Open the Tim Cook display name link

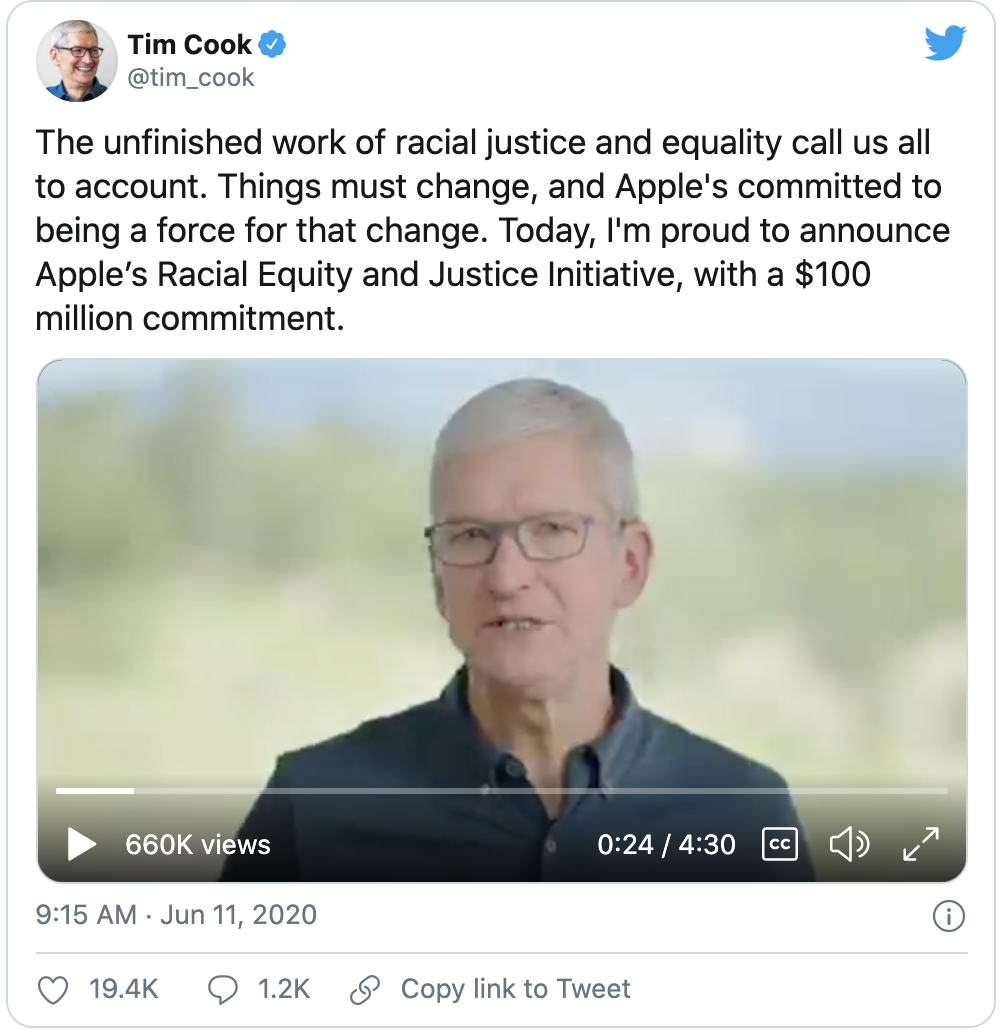[x=189, y=44]
